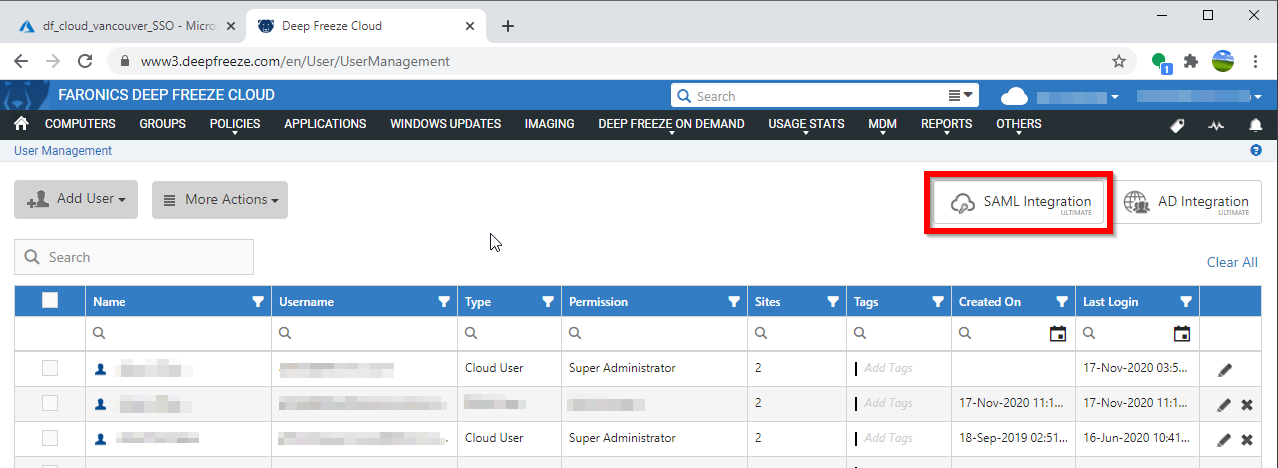Edit the user created 17-Nov-2020
The image size is (1278, 468).
tap(1224, 405)
